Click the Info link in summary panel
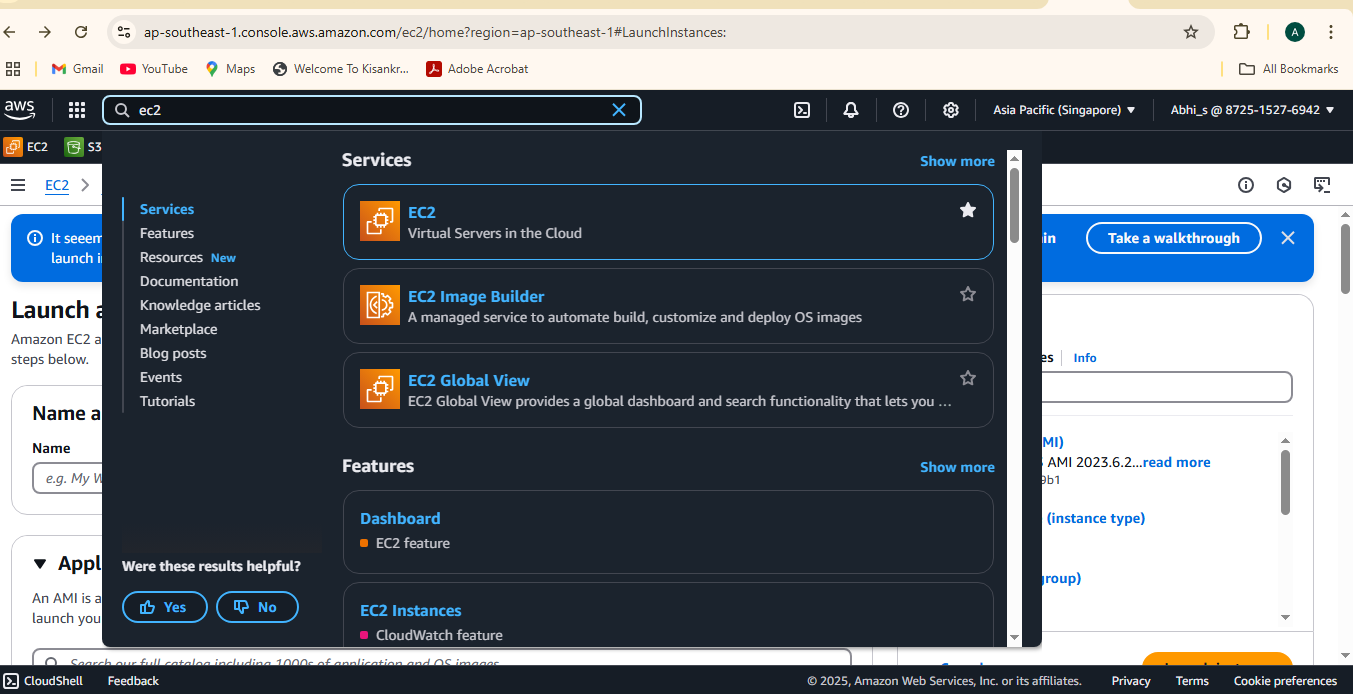 tap(1085, 357)
